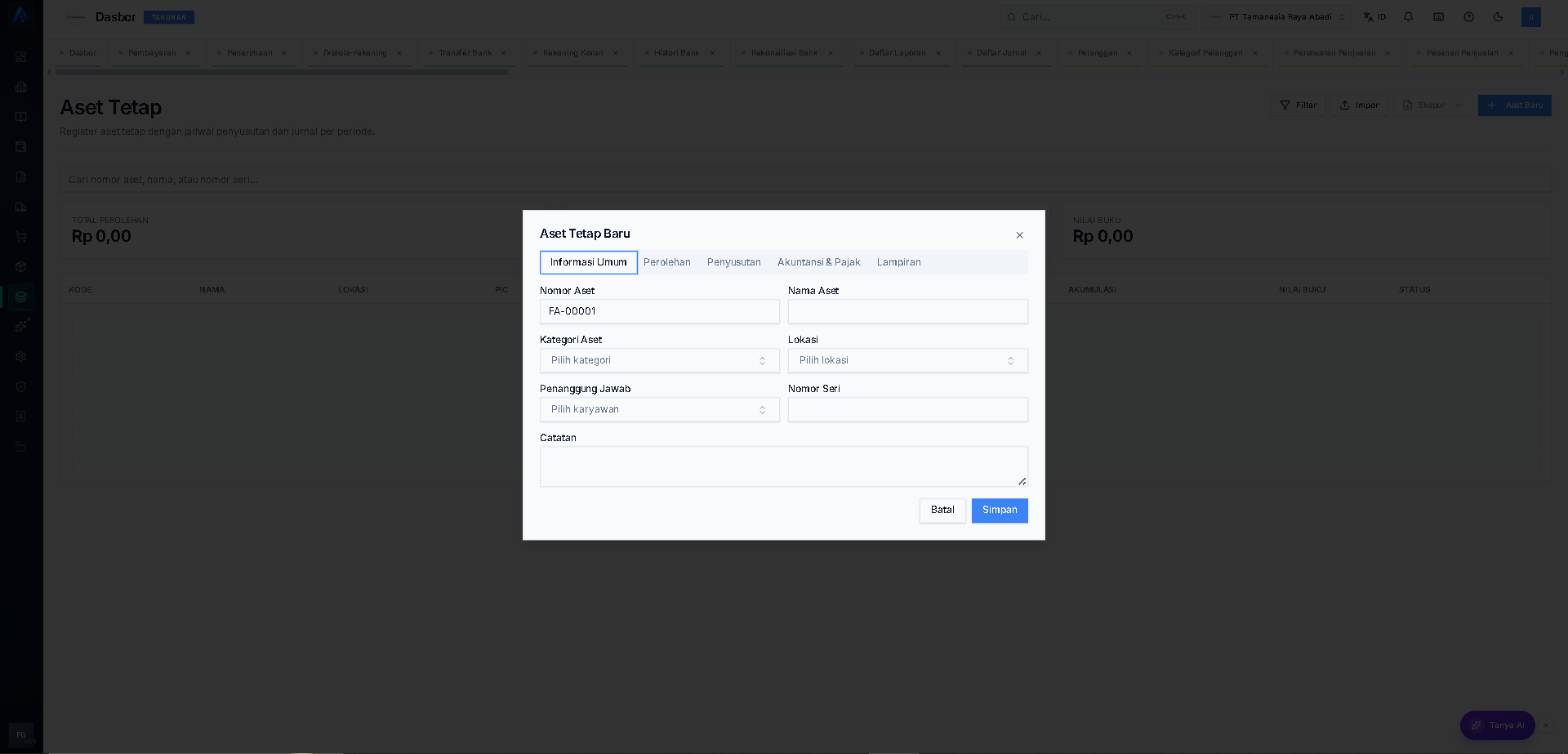Toggle dark mode with moon icon
The image size is (1568, 754).
[1499, 17]
